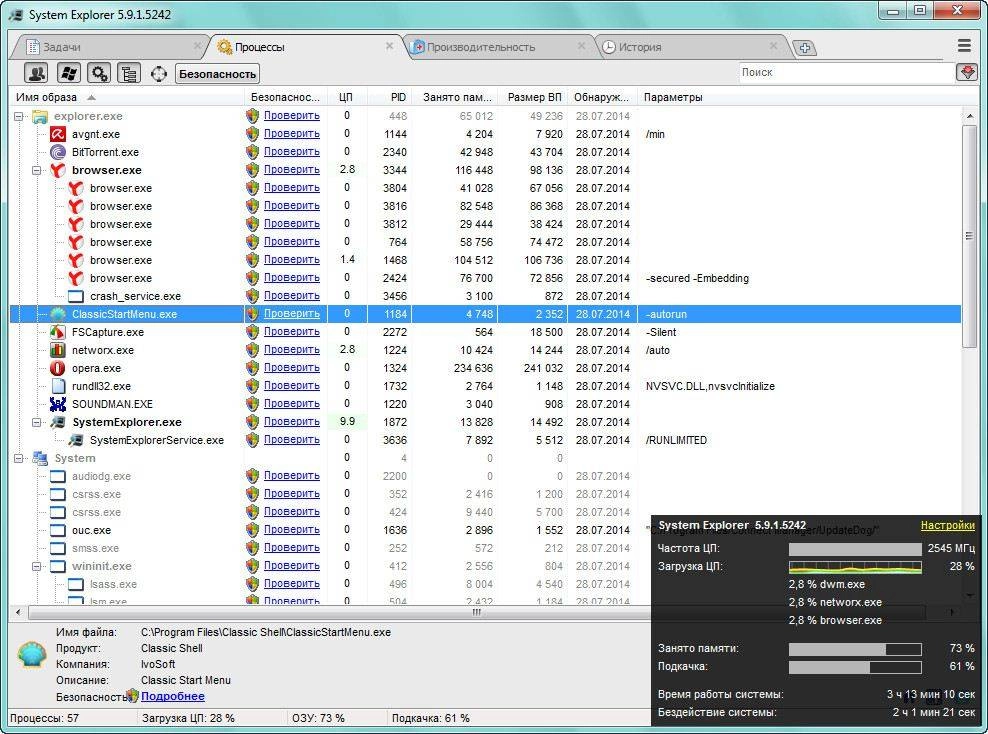Select the smss.exe process row
The width and height of the screenshot is (988, 734).
coord(485,548)
